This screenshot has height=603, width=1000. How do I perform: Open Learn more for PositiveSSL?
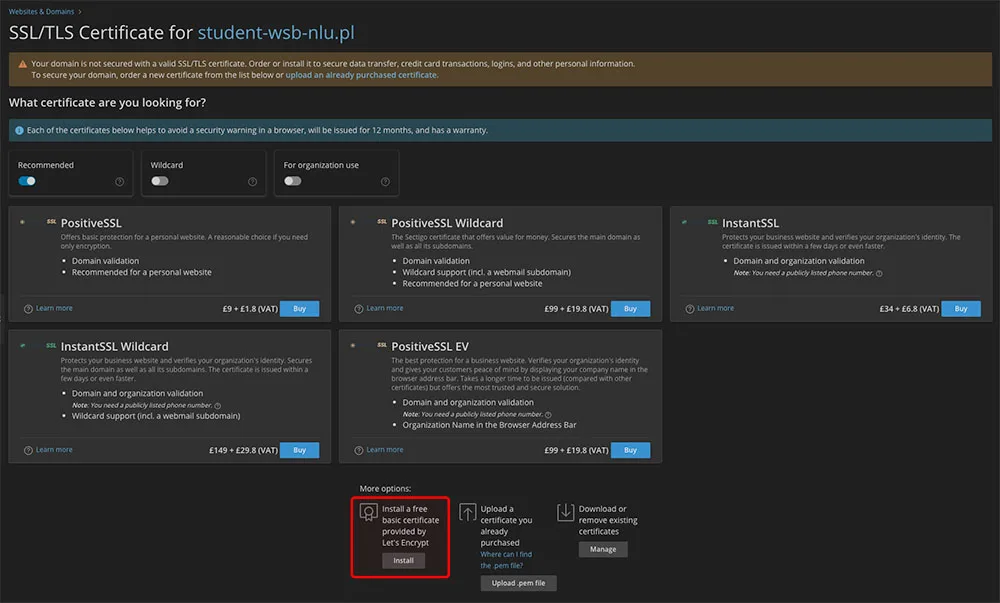coord(54,308)
